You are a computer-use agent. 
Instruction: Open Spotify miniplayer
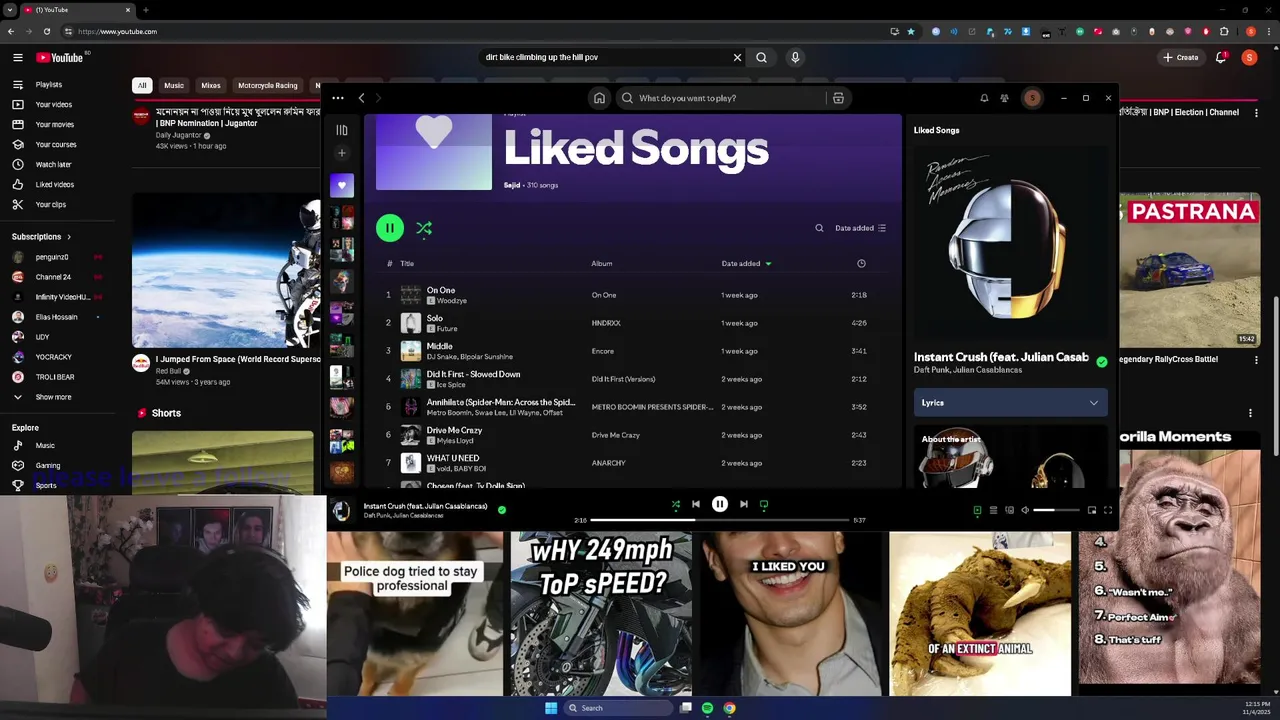(x=1091, y=510)
